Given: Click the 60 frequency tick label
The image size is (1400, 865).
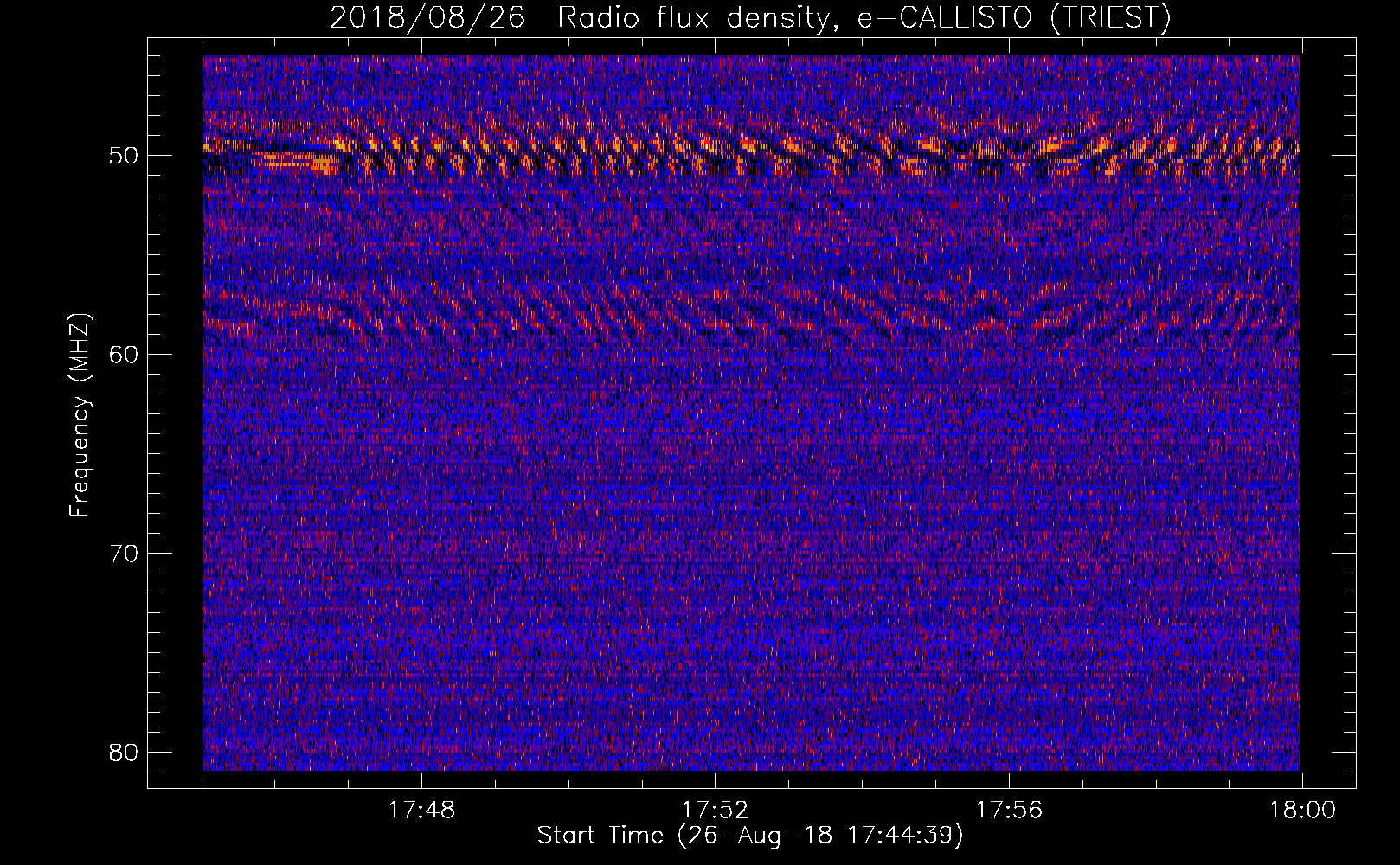Looking at the screenshot, I should point(125,355).
